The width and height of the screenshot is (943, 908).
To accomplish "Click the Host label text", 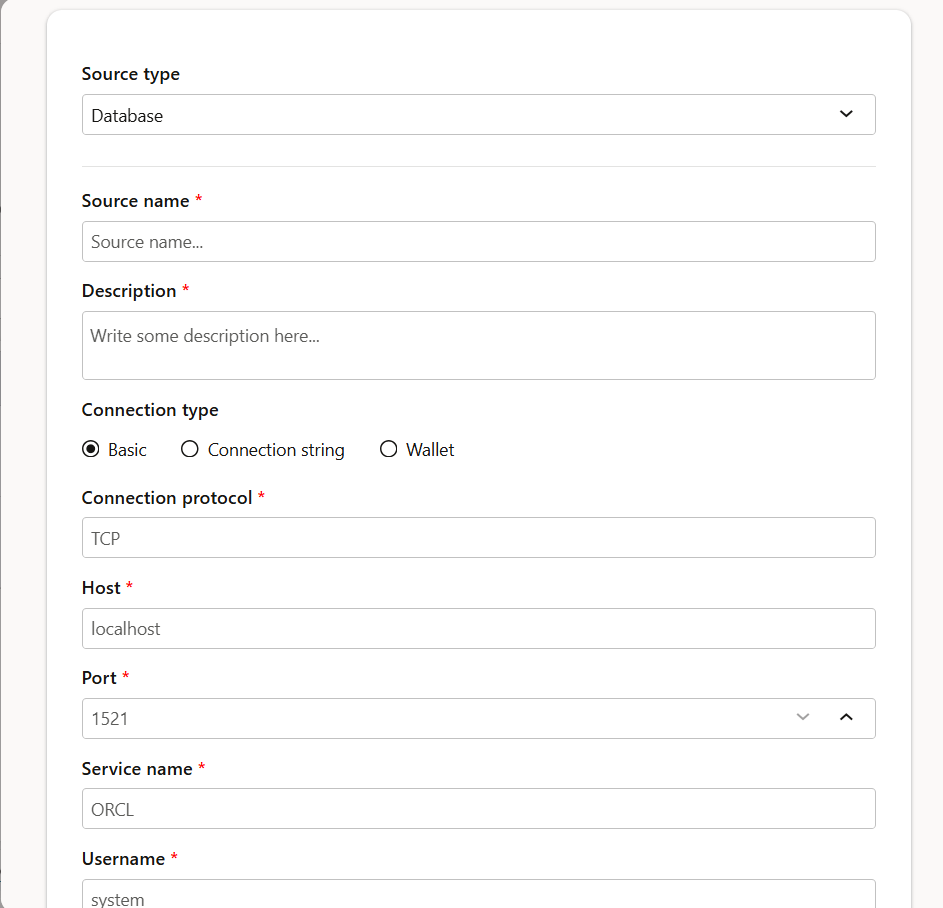I will tap(101, 588).
